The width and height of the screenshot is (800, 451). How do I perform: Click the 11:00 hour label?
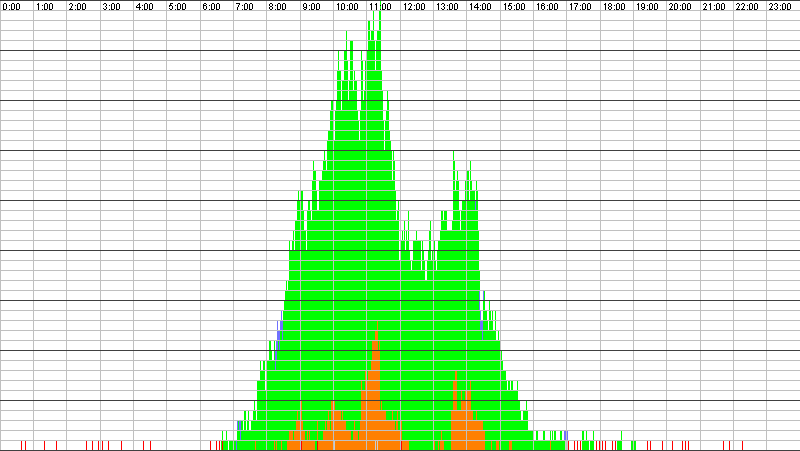tap(380, 7)
